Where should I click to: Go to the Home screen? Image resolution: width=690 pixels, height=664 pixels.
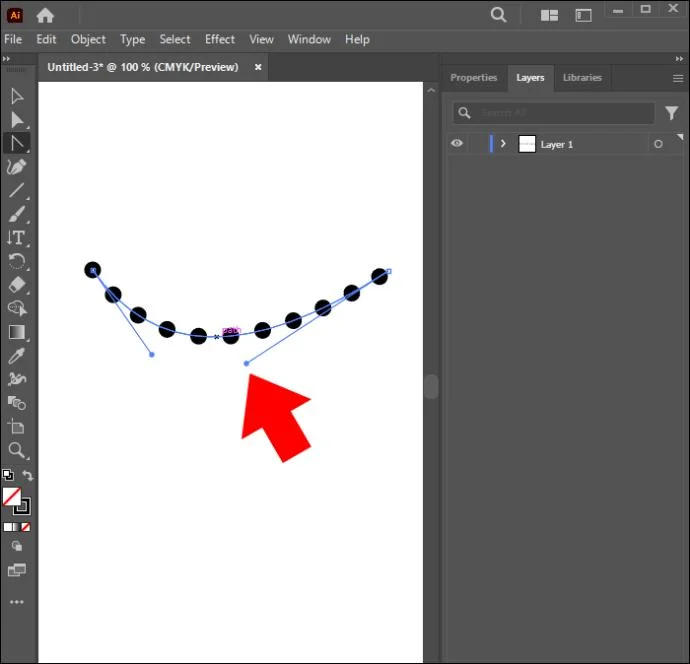45,15
